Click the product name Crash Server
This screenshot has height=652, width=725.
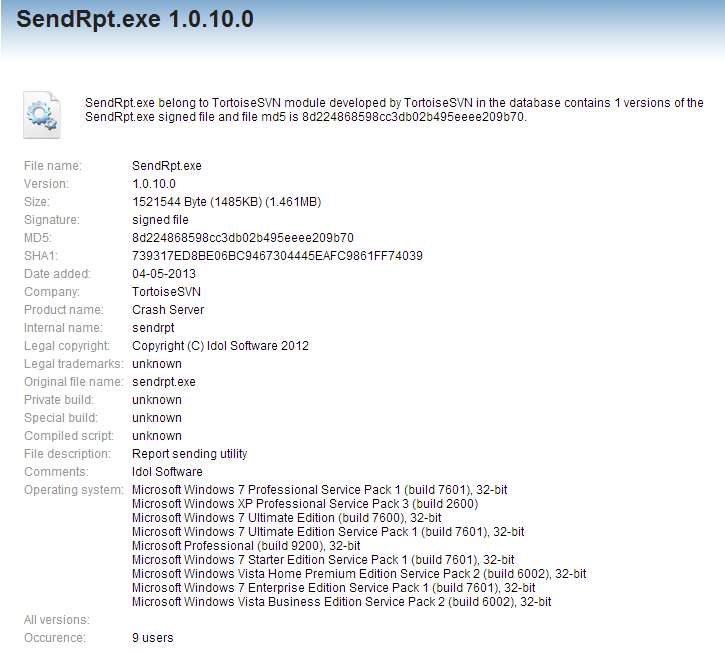[x=168, y=310]
